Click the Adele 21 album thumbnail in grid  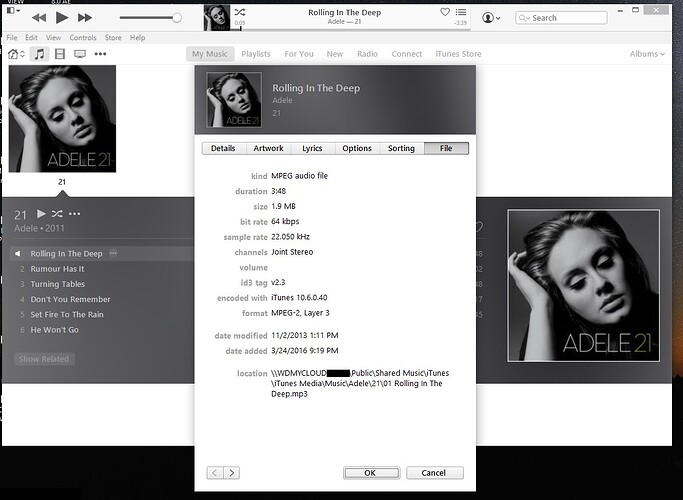[62, 119]
